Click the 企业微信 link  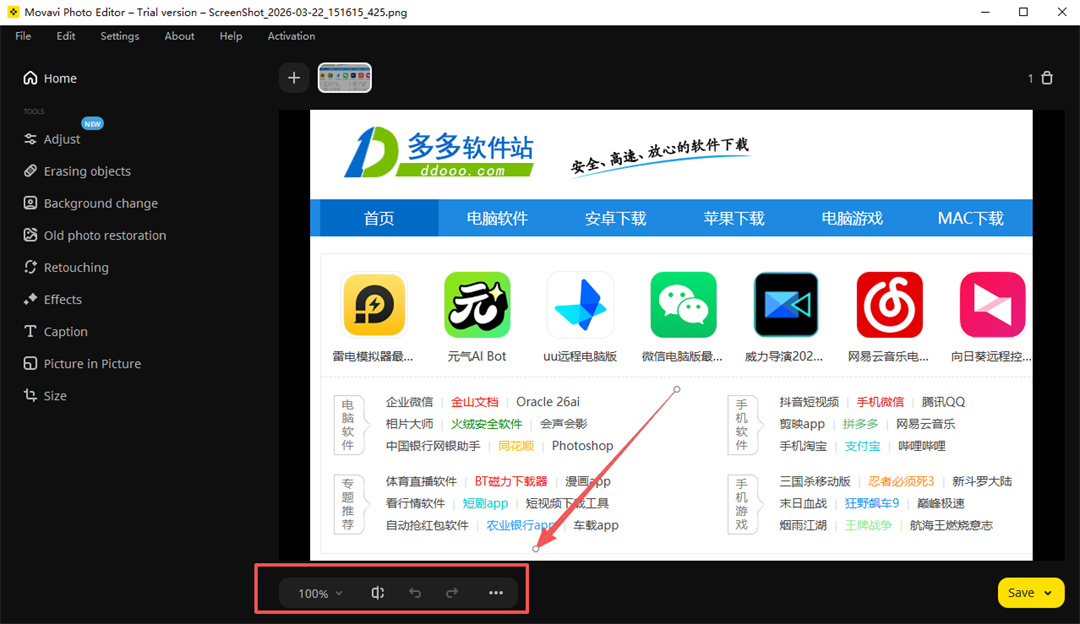[409, 402]
